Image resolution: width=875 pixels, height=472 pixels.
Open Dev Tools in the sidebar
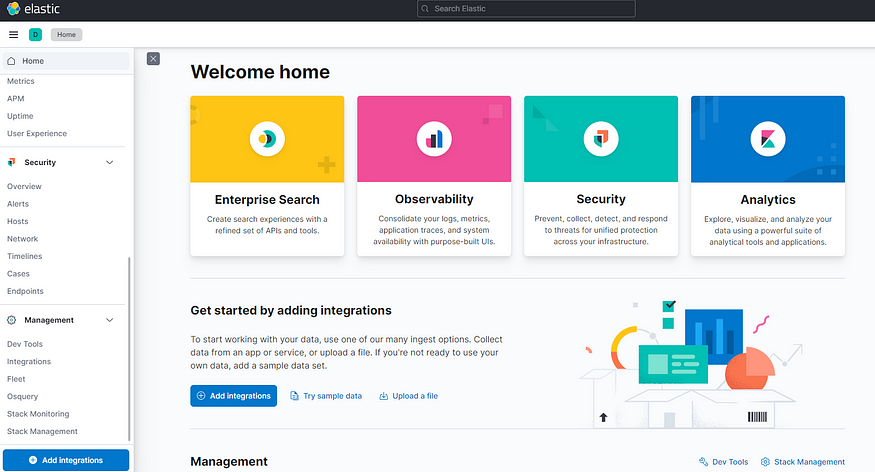tap(25, 344)
